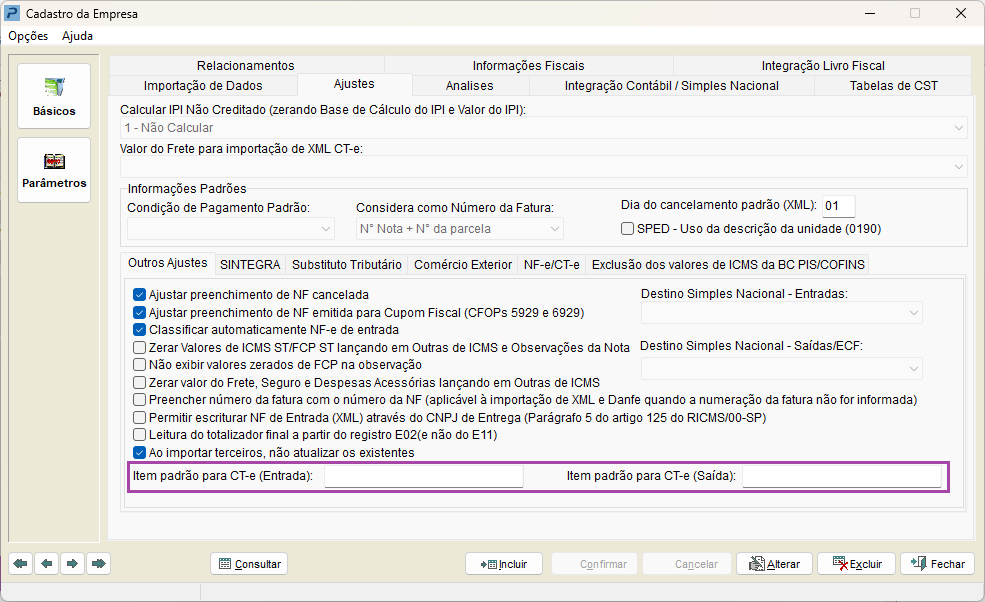Click the Item padrão CT-e (Entrada) field
Image resolution: width=985 pixels, height=602 pixels.
coord(423,477)
